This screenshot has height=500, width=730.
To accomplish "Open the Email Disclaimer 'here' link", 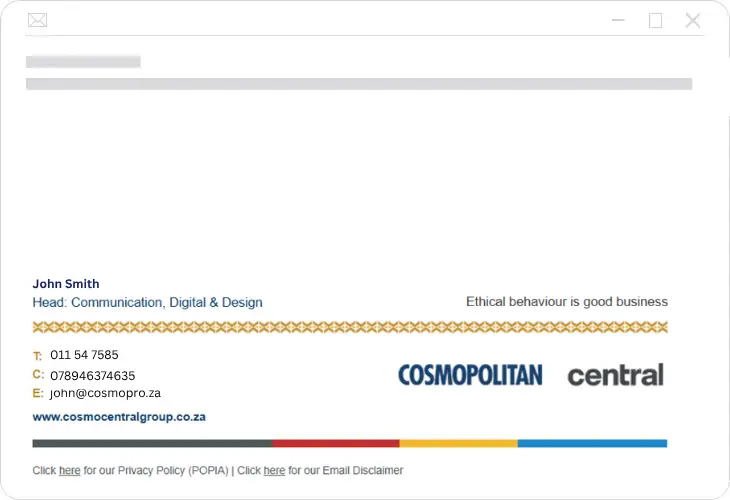I will (x=274, y=470).
